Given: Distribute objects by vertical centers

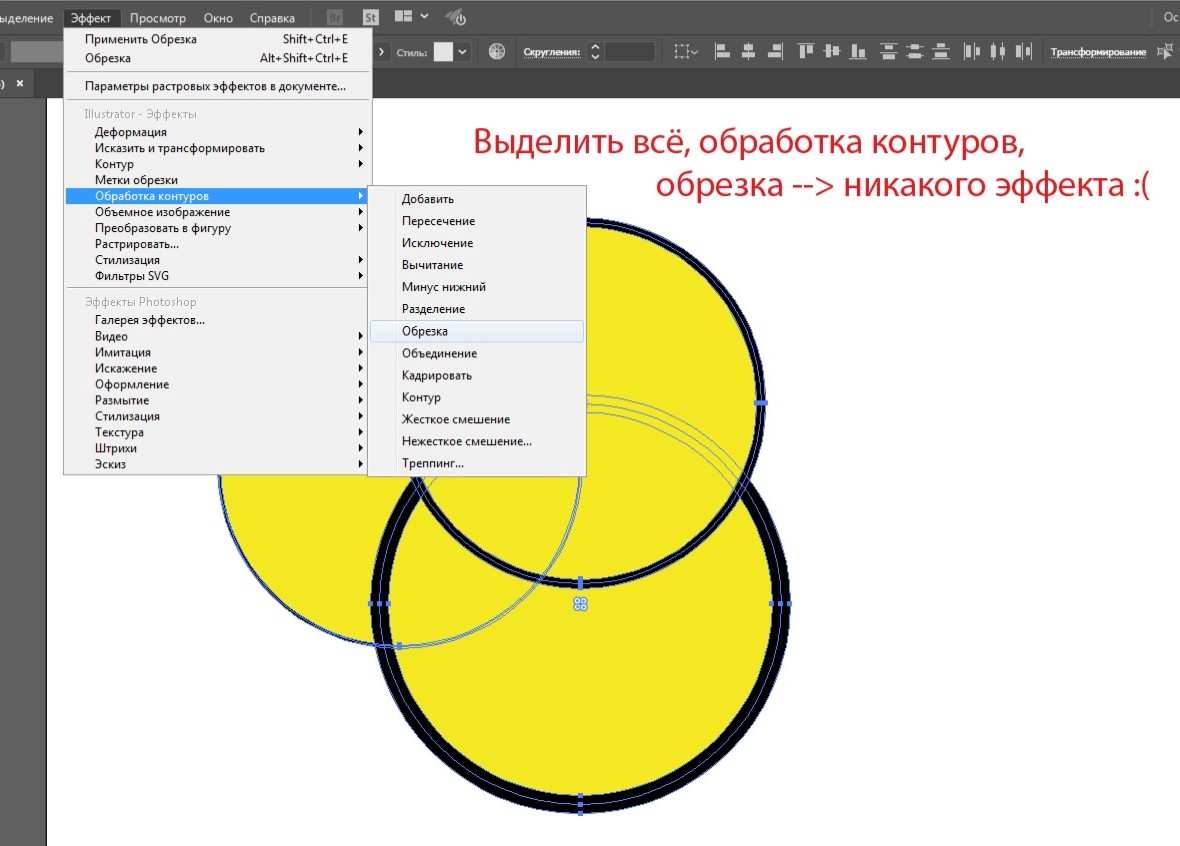Looking at the screenshot, I should (x=914, y=51).
